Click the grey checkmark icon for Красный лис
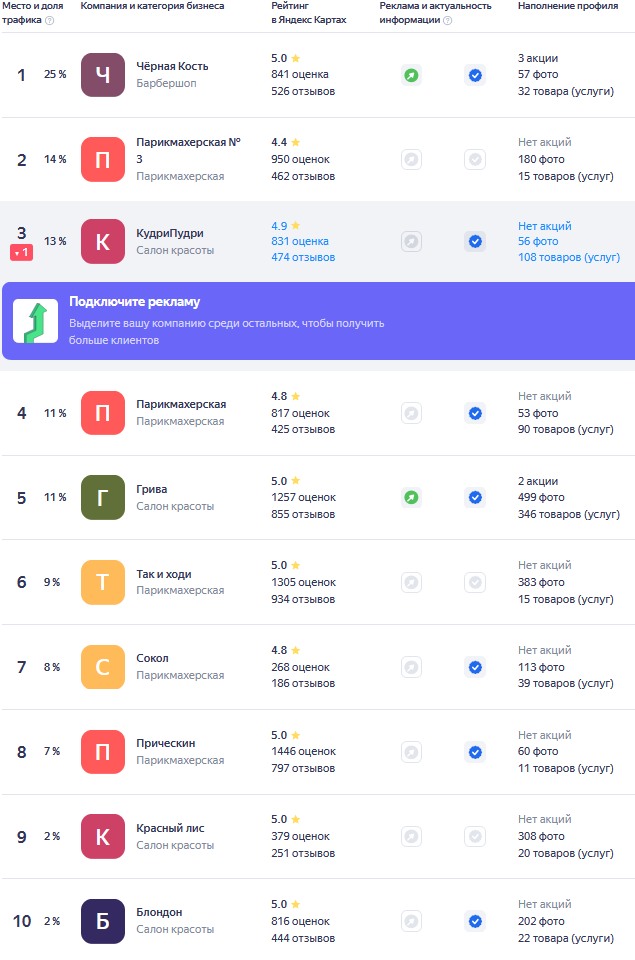The width and height of the screenshot is (635, 960). [x=475, y=836]
